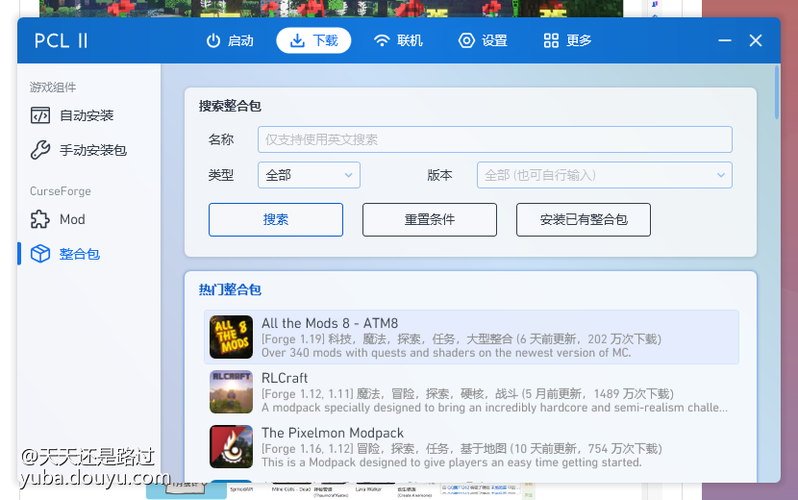Click the puzzle piece icon beside Mod
The height and width of the screenshot is (500, 798).
point(40,219)
